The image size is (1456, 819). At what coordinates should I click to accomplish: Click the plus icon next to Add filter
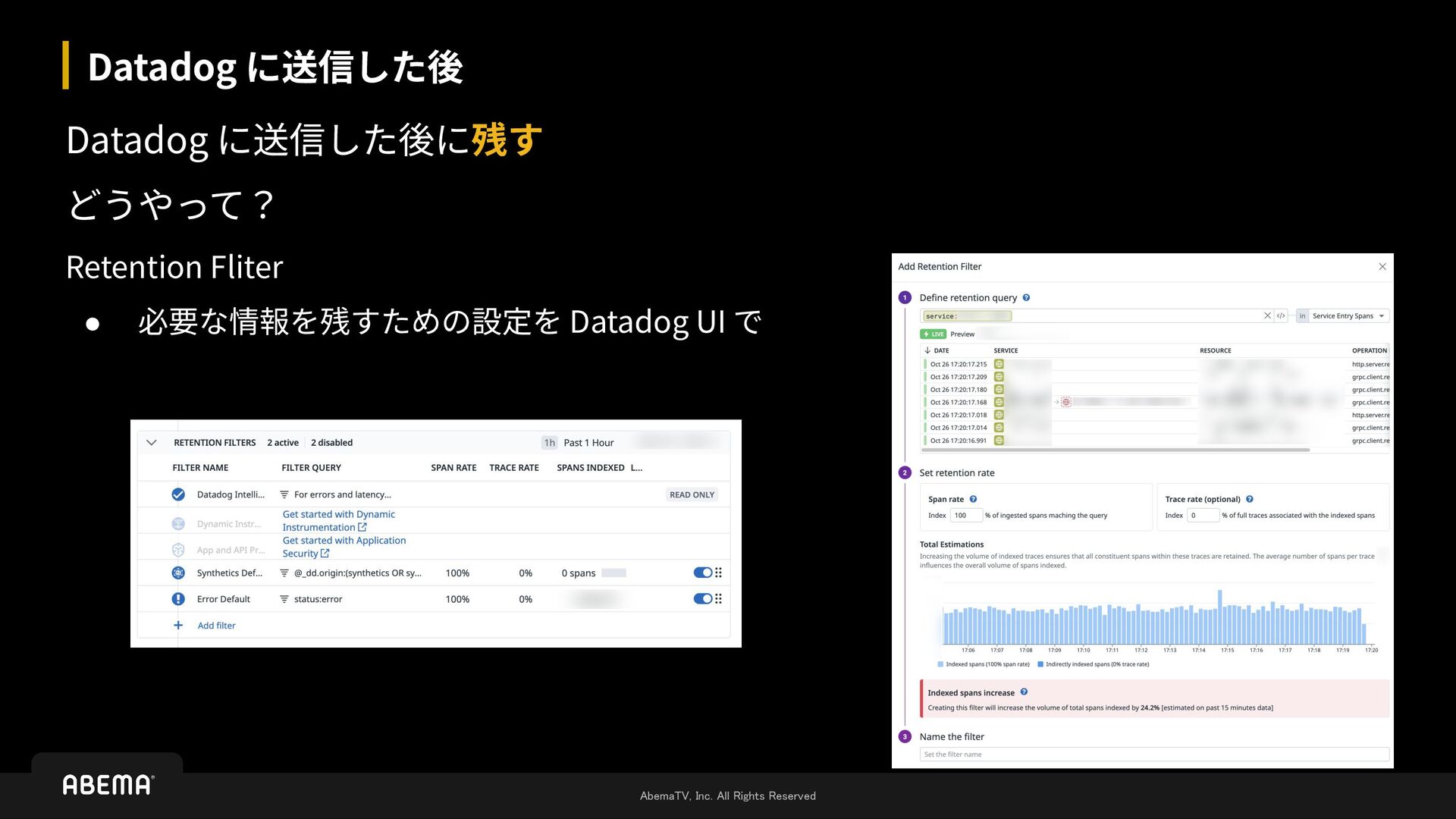click(x=178, y=626)
